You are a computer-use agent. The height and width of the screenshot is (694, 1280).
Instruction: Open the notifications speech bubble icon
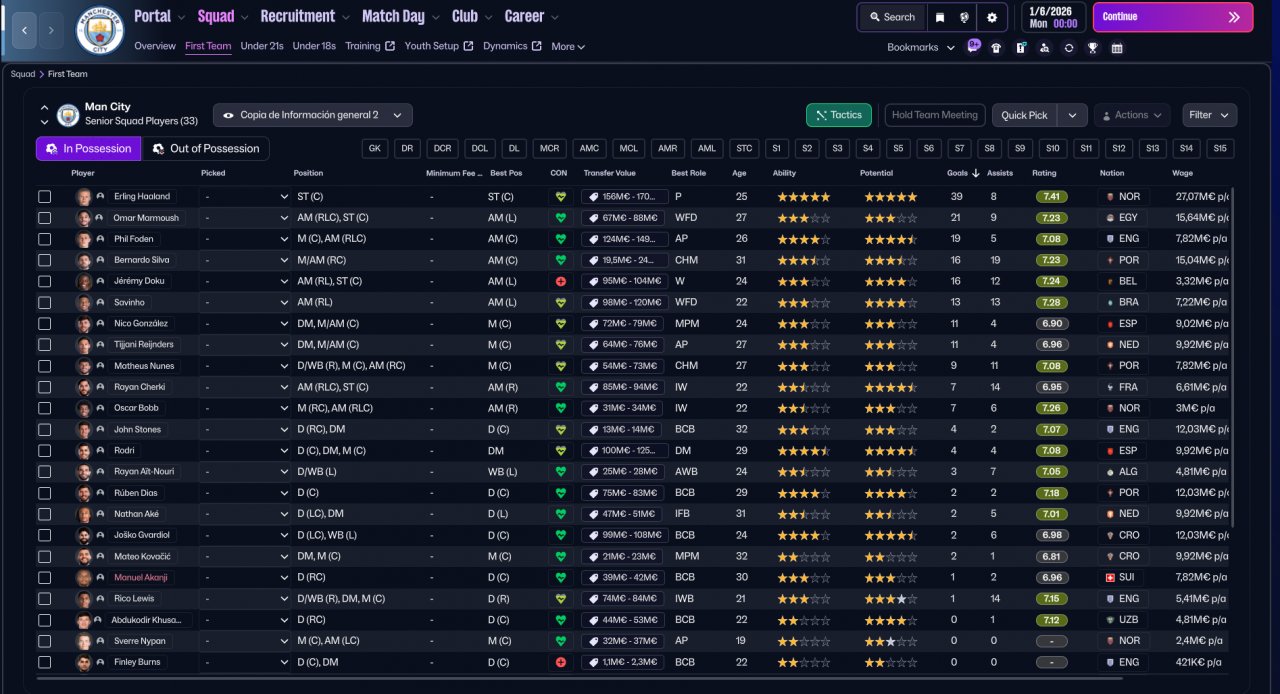tap(974, 46)
